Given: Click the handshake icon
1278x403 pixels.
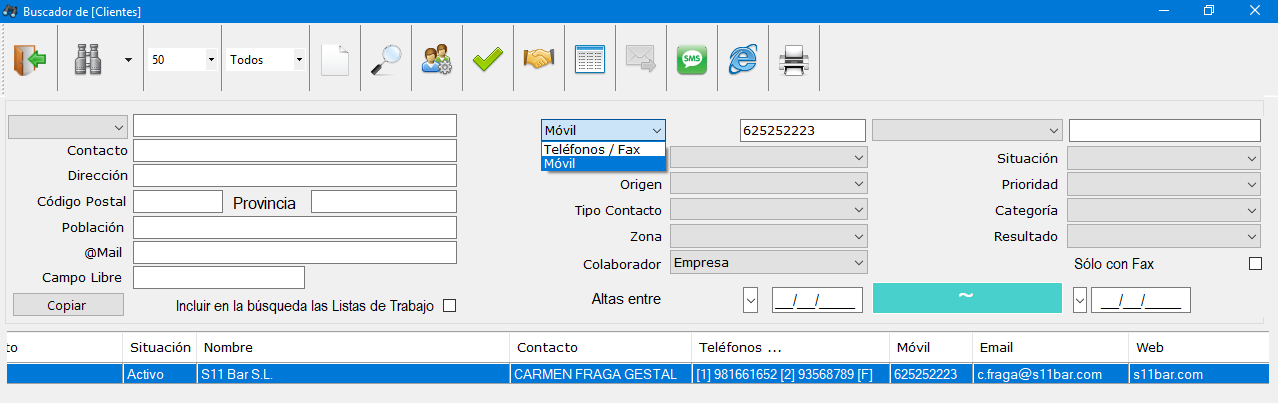Looking at the screenshot, I should [x=539, y=60].
